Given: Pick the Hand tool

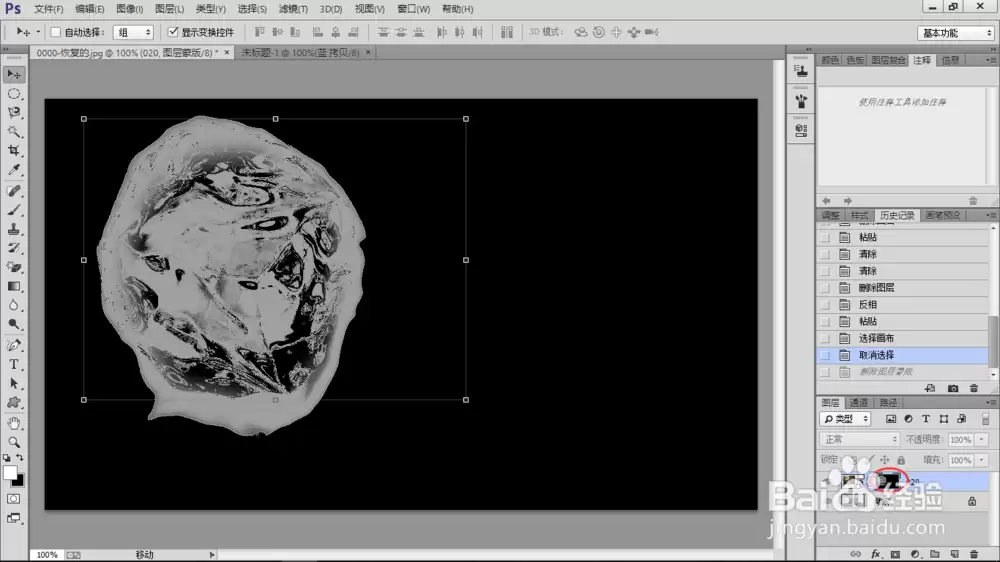Looking at the screenshot, I should tap(13, 423).
